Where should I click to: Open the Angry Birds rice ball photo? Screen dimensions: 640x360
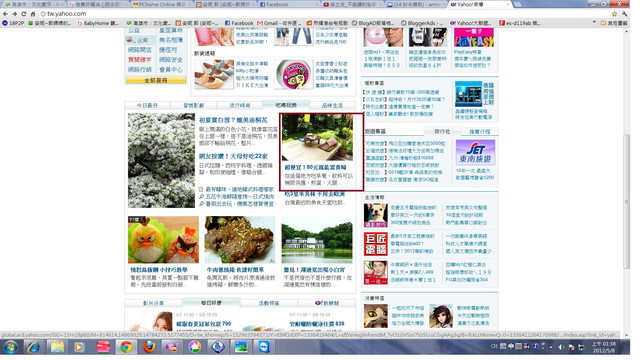[163, 240]
